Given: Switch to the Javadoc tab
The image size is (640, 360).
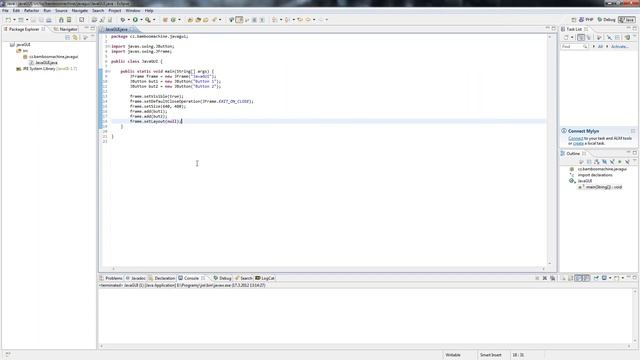Looking at the screenshot, I should [x=135, y=278].
